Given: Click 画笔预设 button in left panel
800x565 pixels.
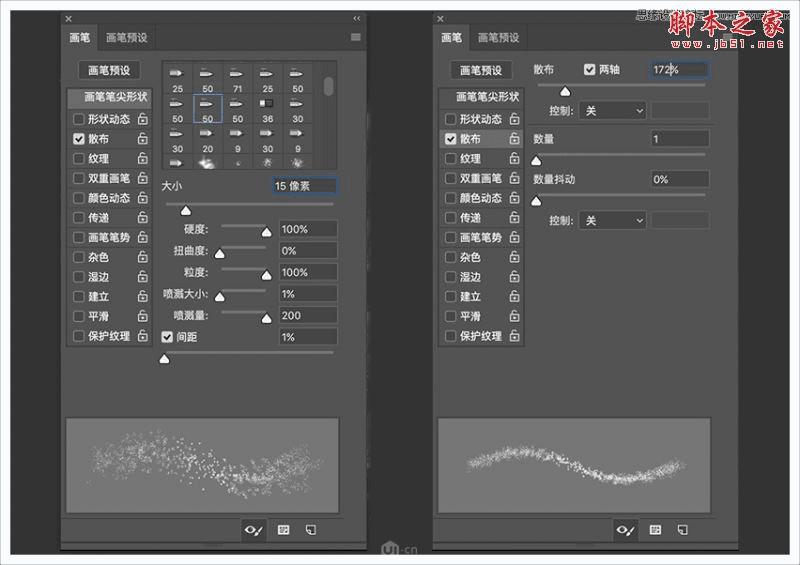Looking at the screenshot, I should pyautogui.click(x=109, y=70).
